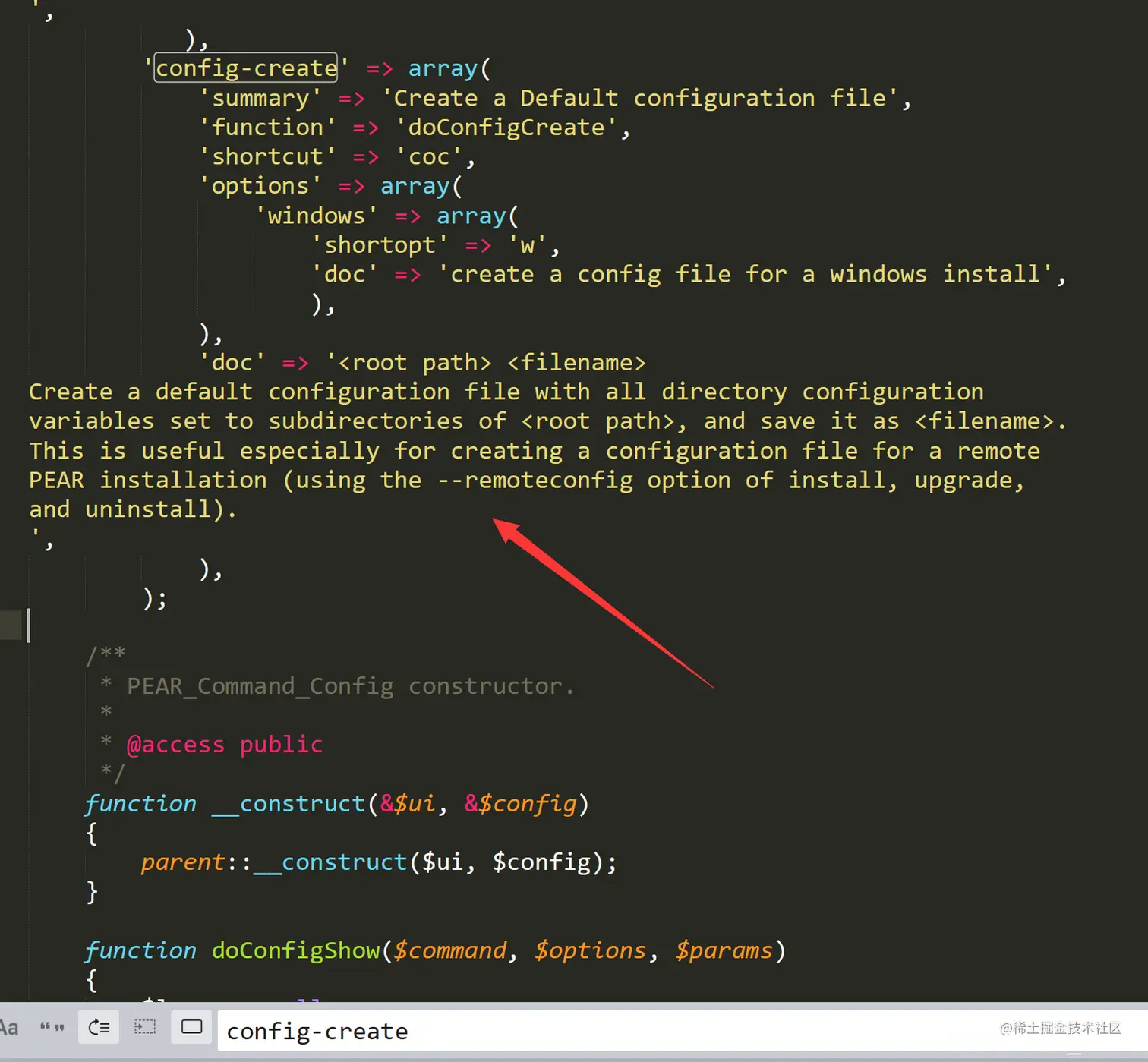Screen dimensions: 1148x1062
Task: Click the 'doConfigCreate' string value
Action: coord(506,127)
